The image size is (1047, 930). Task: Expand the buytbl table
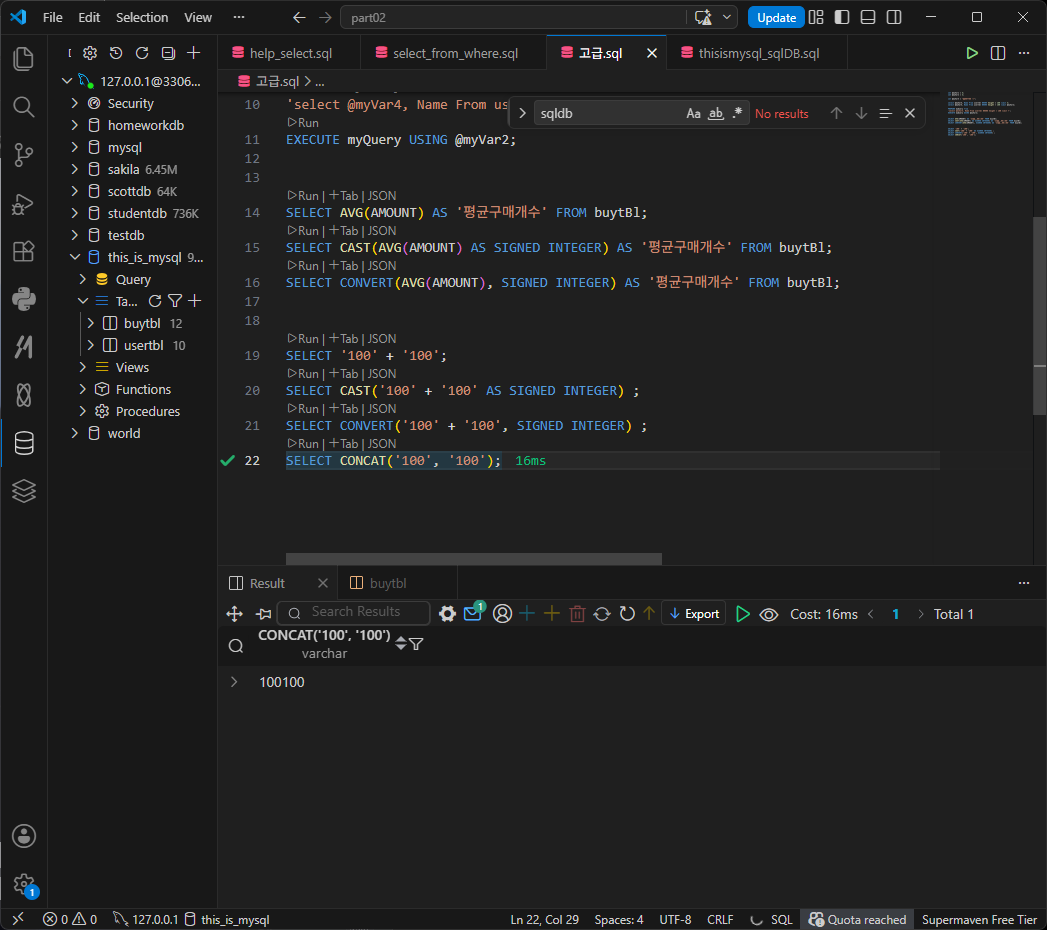pyautogui.click(x=91, y=323)
